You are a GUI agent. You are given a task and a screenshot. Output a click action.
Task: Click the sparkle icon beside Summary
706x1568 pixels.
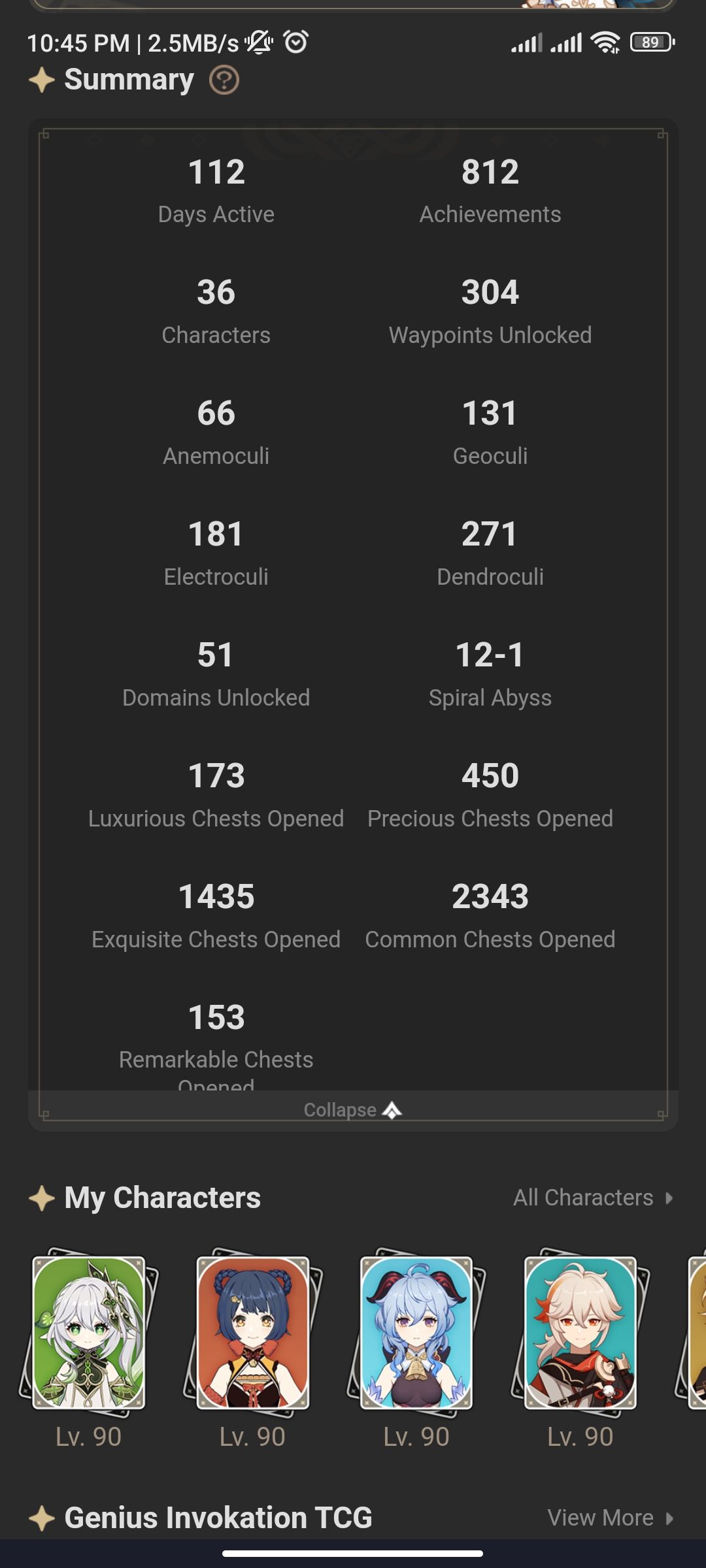pos(41,80)
